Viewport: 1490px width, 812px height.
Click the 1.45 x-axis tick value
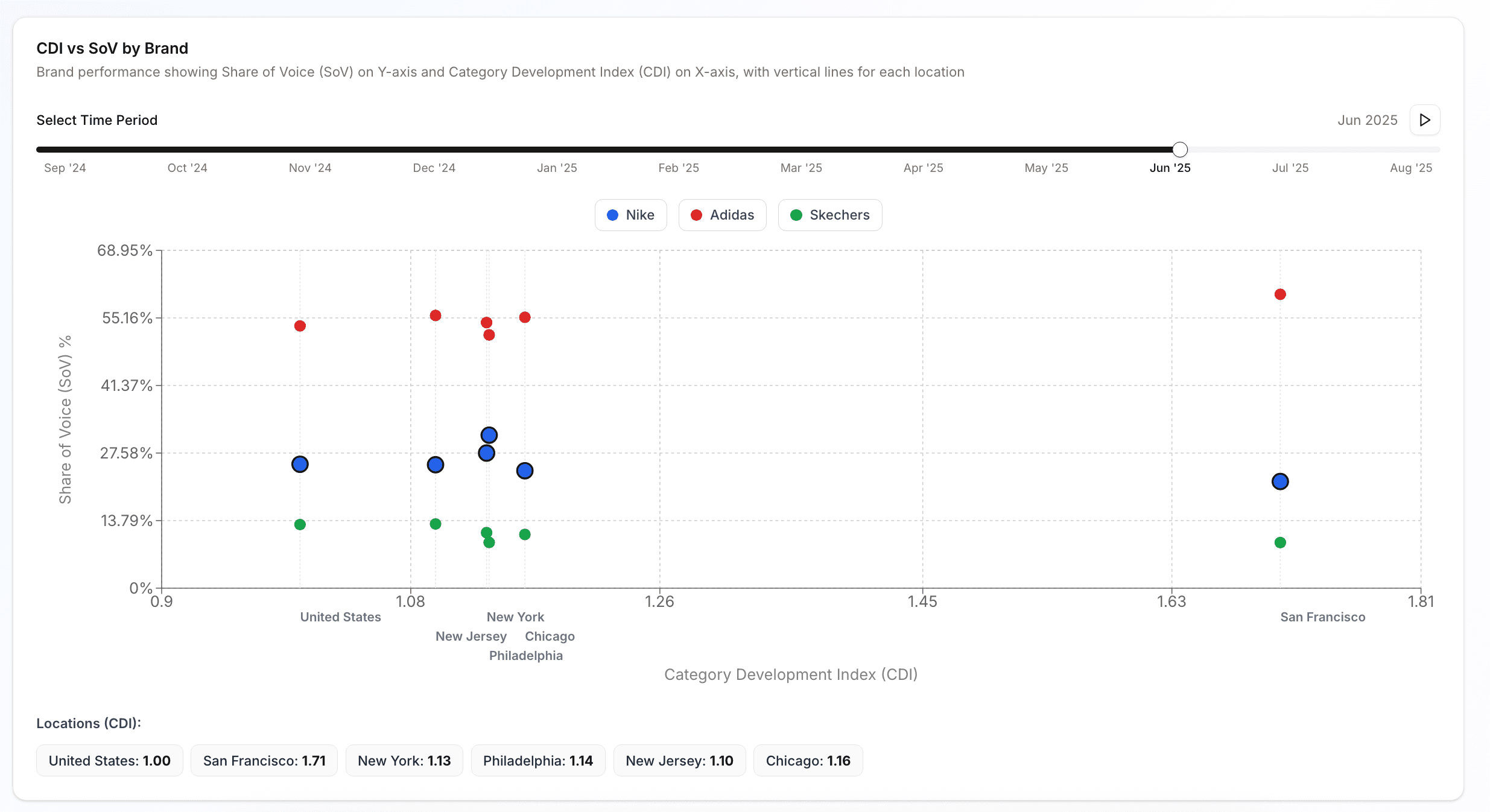point(922,601)
